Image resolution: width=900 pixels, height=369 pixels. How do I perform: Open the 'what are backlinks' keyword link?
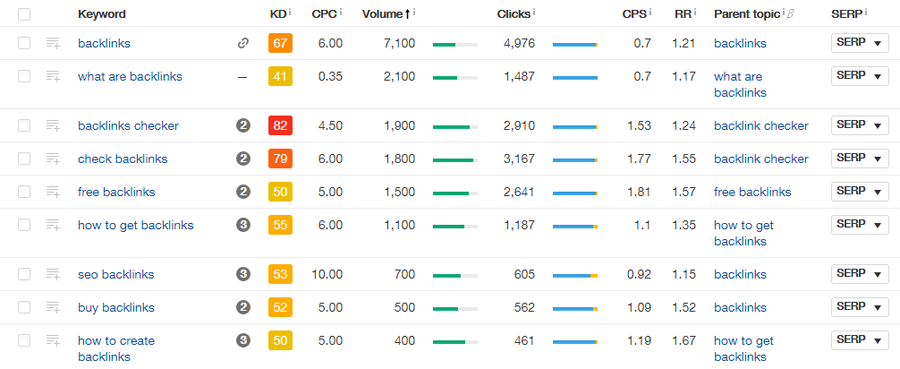(x=130, y=76)
